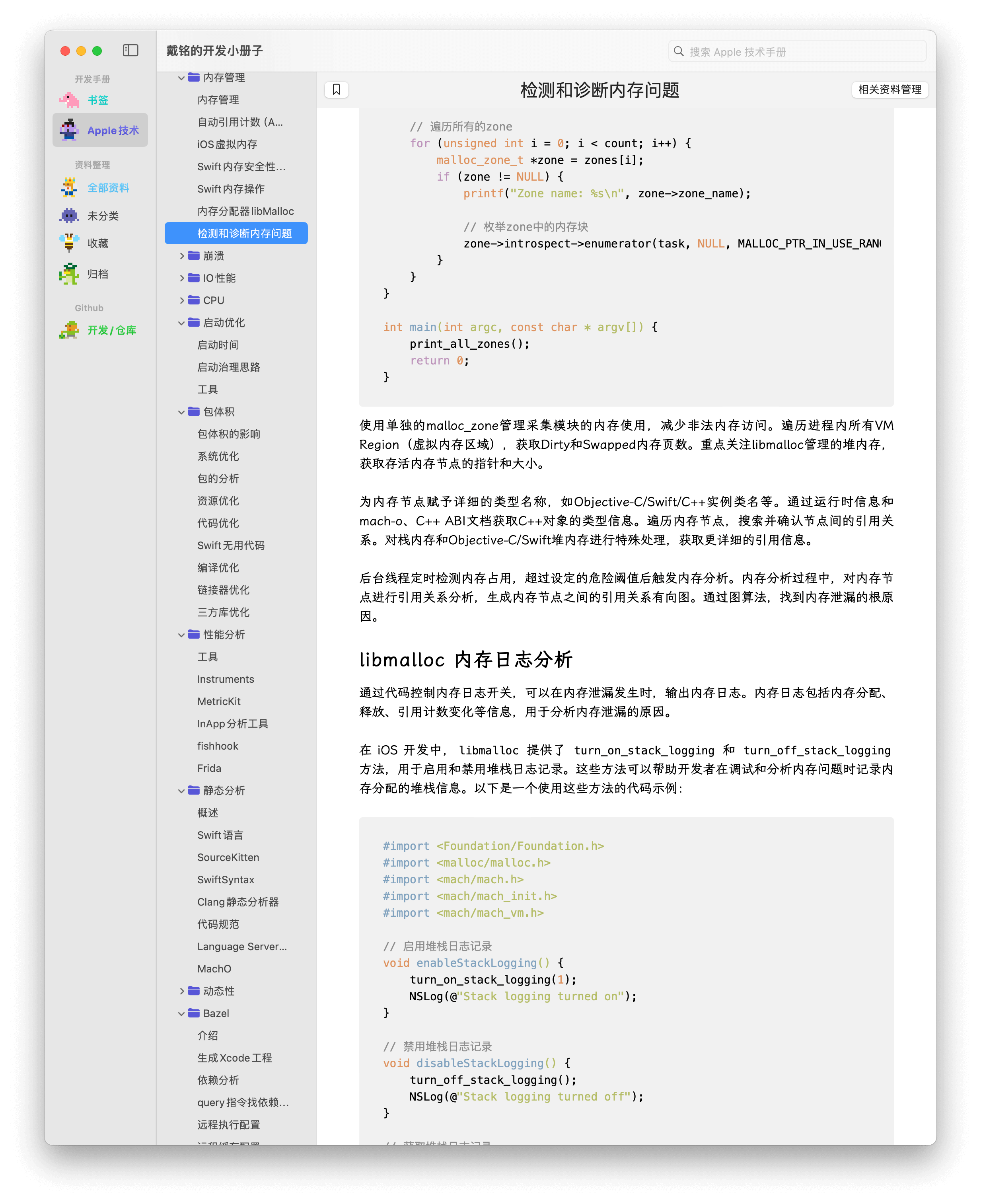981x1204 pixels.
Task: Expand the 动态性 folder
Action: click(182, 991)
